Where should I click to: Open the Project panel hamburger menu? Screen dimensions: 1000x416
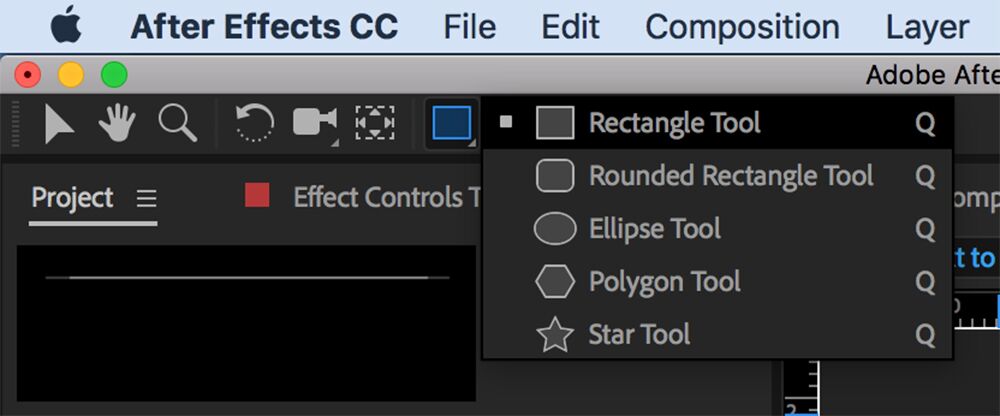click(146, 198)
